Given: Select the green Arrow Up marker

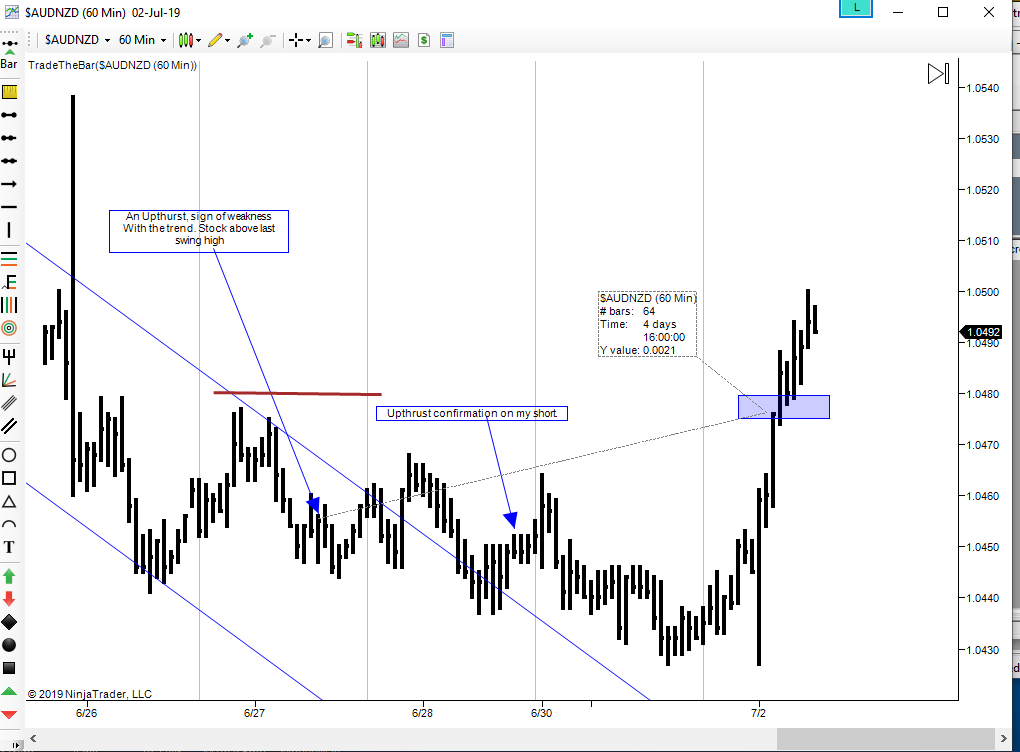Looking at the screenshot, I should [9, 576].
